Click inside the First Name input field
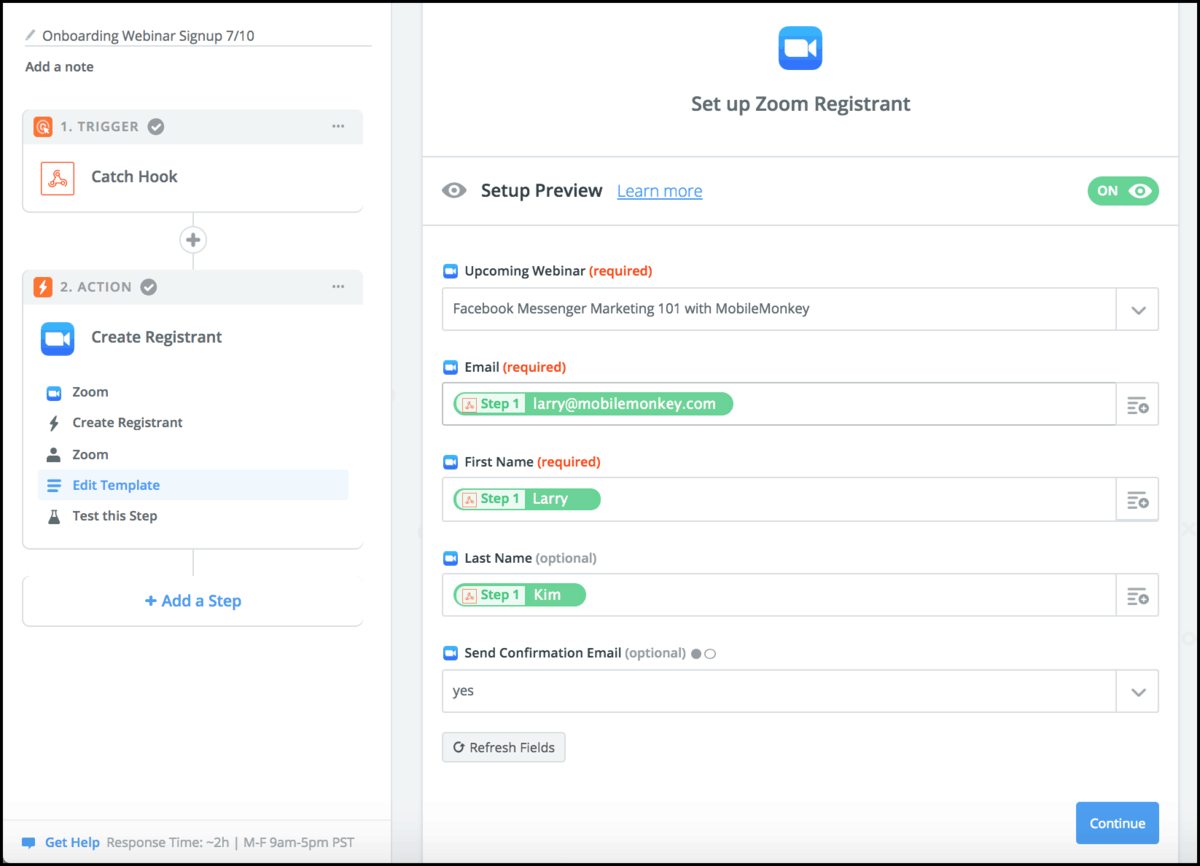Image resolution: width=1200 pixels, height=866 pixels. pos(779,499)
